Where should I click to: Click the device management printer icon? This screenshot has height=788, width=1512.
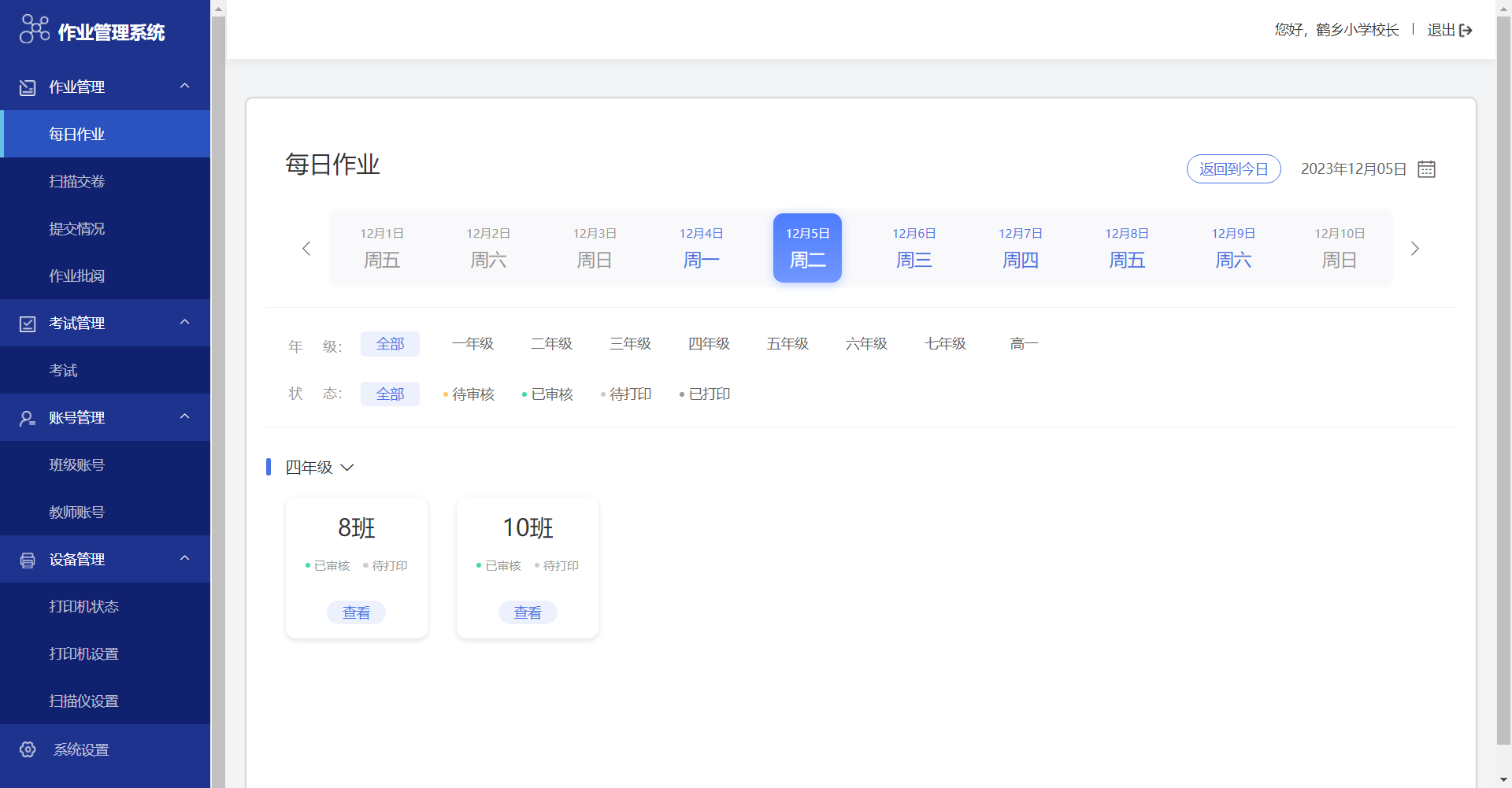(x=28, y=560)
